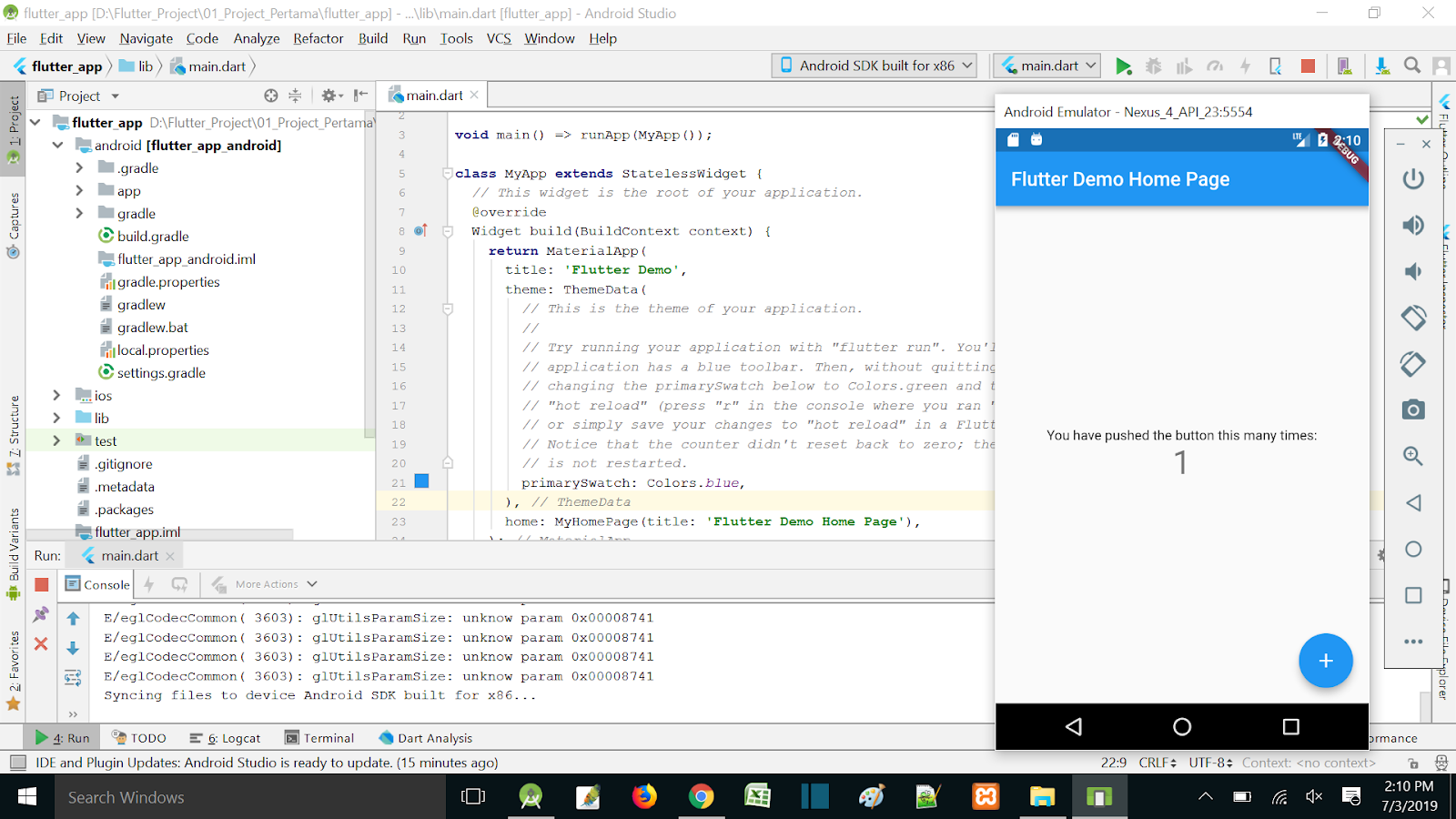Image resolution: width=1456 pixels, height=819 pixels.
Task: Open emulator extended controls (three dots)
Action: [1413, 642]
